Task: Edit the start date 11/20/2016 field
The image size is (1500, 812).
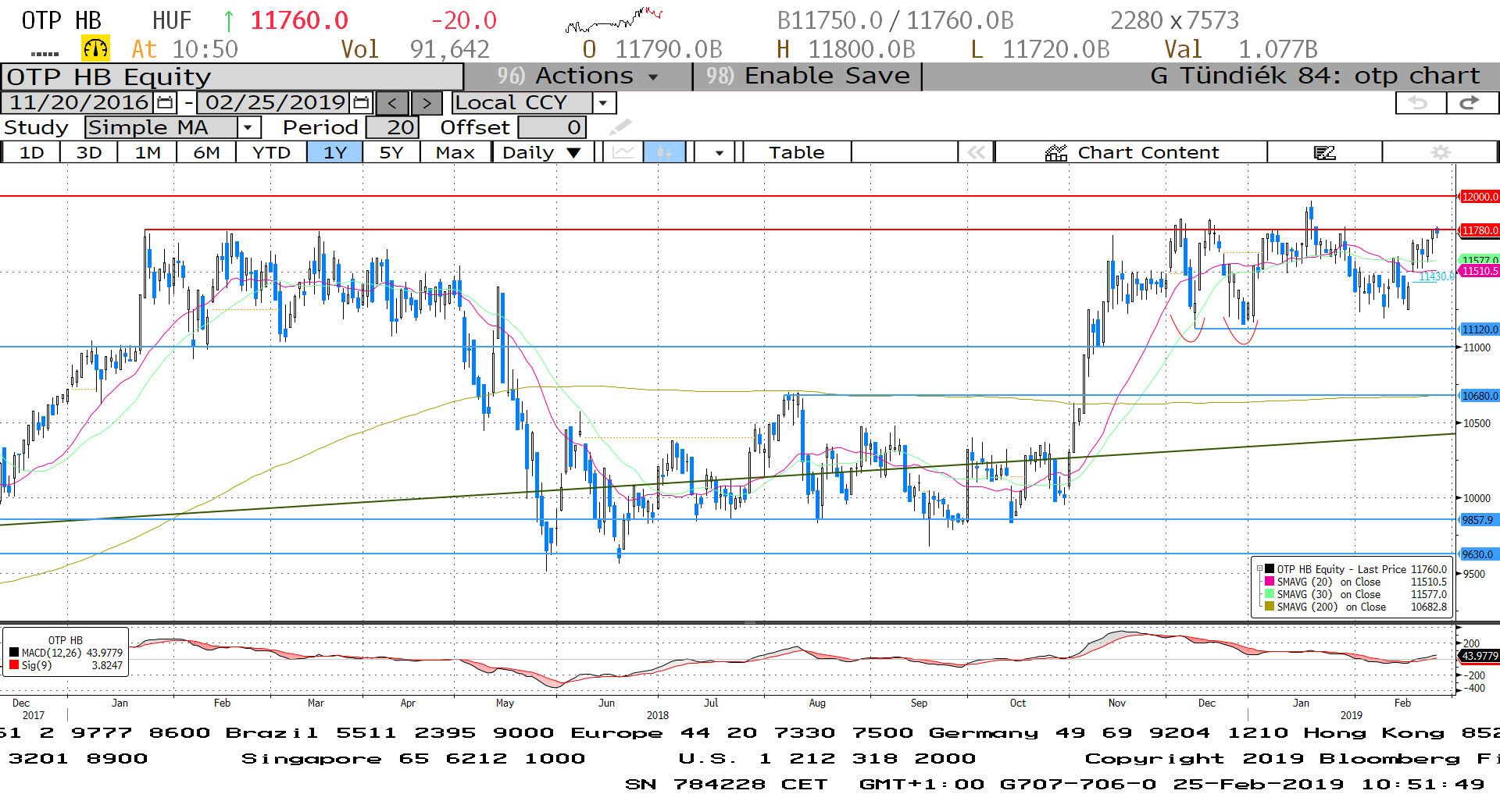Action: pyautogui.click(x=79, y=102)
